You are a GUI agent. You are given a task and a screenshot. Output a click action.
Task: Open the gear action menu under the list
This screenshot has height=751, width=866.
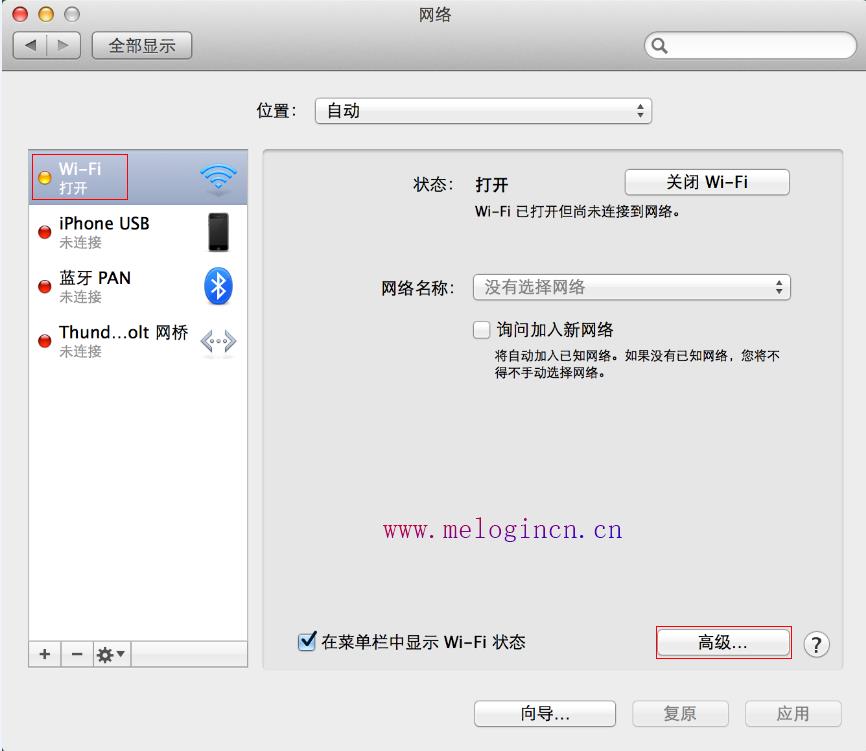coord(111,654)
